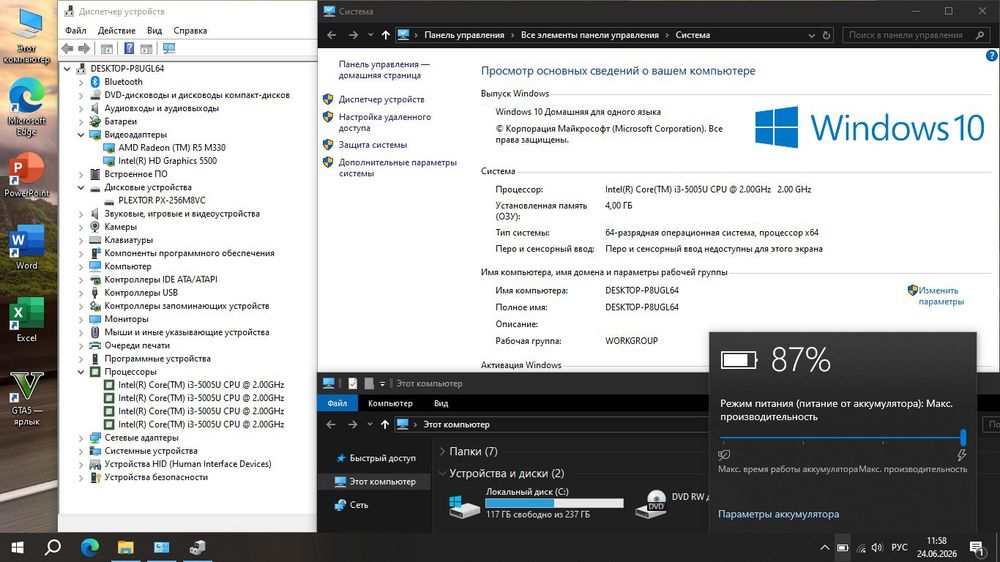The width and height of the screenshot is (1000, 562).
Task: Click the refresh icon in System window address bar
Action: [827, 35]
